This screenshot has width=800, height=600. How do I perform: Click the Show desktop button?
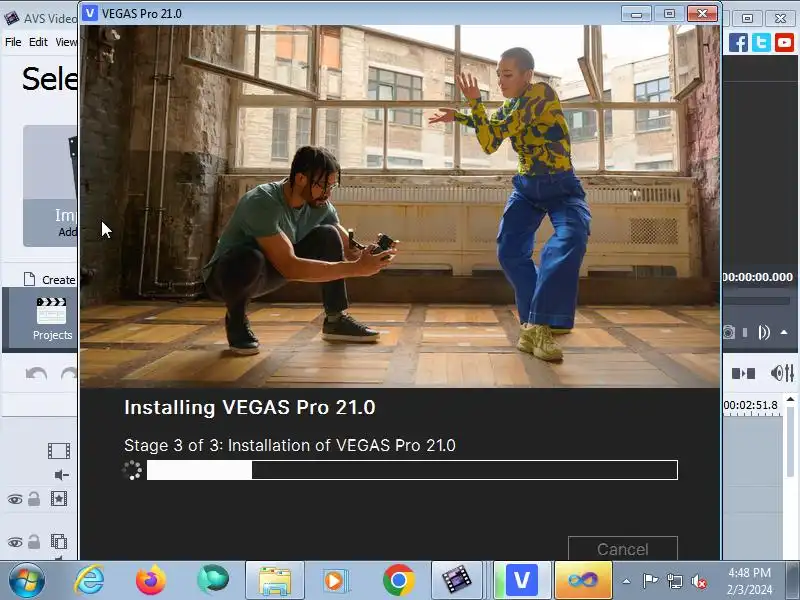tap(793, 581)
